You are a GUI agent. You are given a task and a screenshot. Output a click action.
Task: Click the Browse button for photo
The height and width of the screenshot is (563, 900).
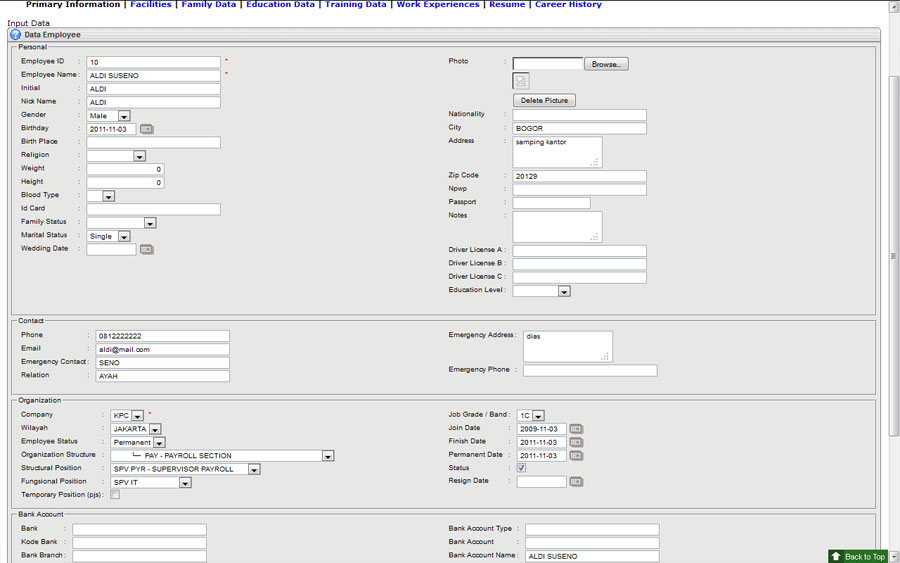click(605, 64)
